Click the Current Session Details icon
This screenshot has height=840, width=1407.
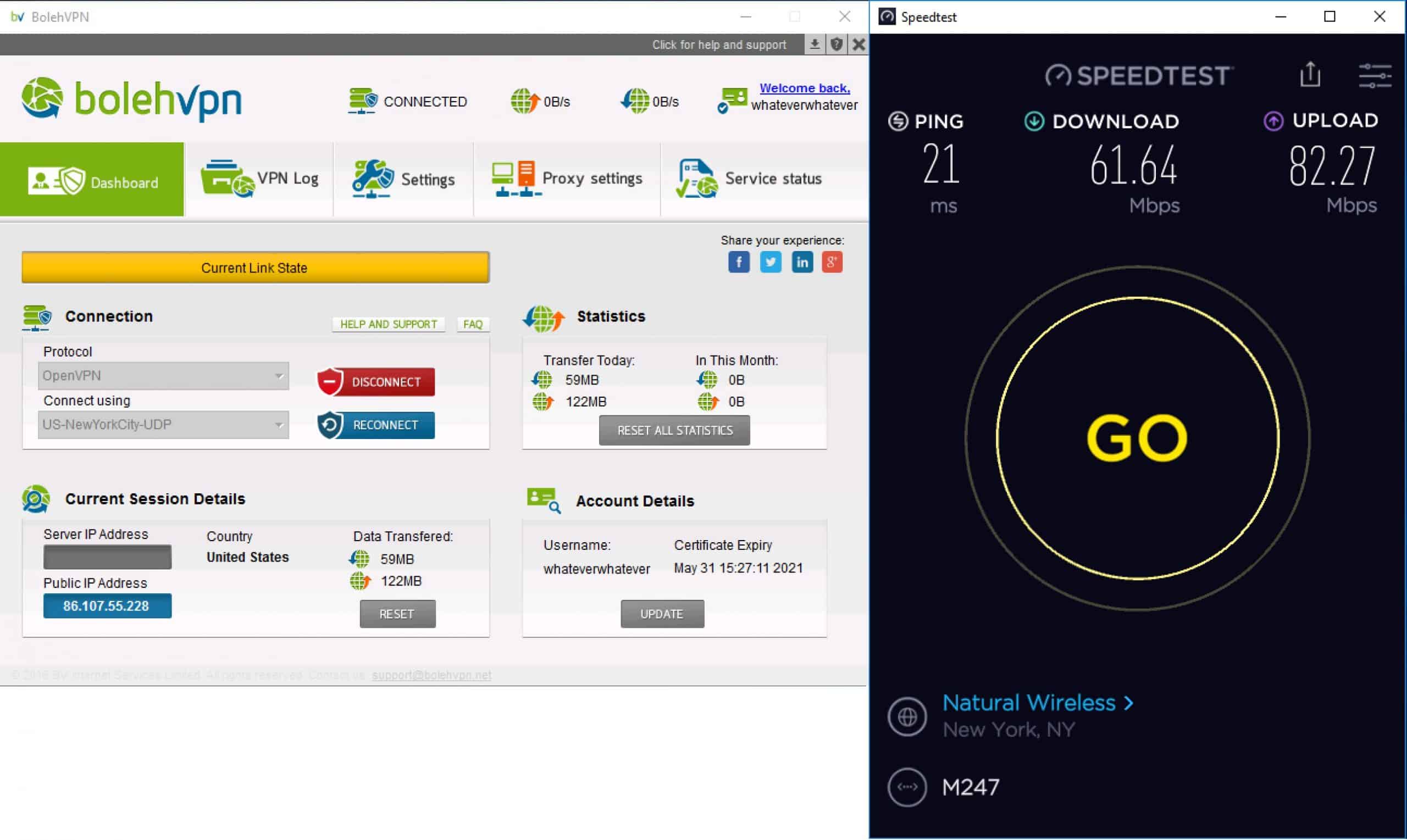tap(36, 499)
